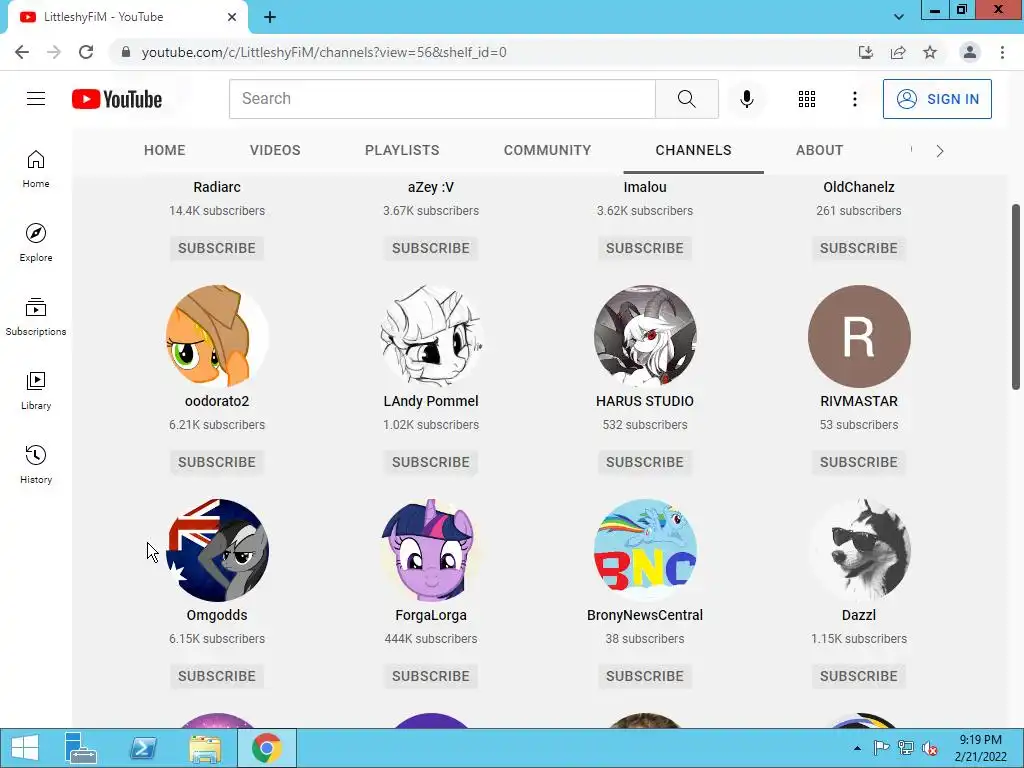This screenshot has height=768, width=1024.
Task: Show hidden tray icons arrow
Action: point(857,748)
